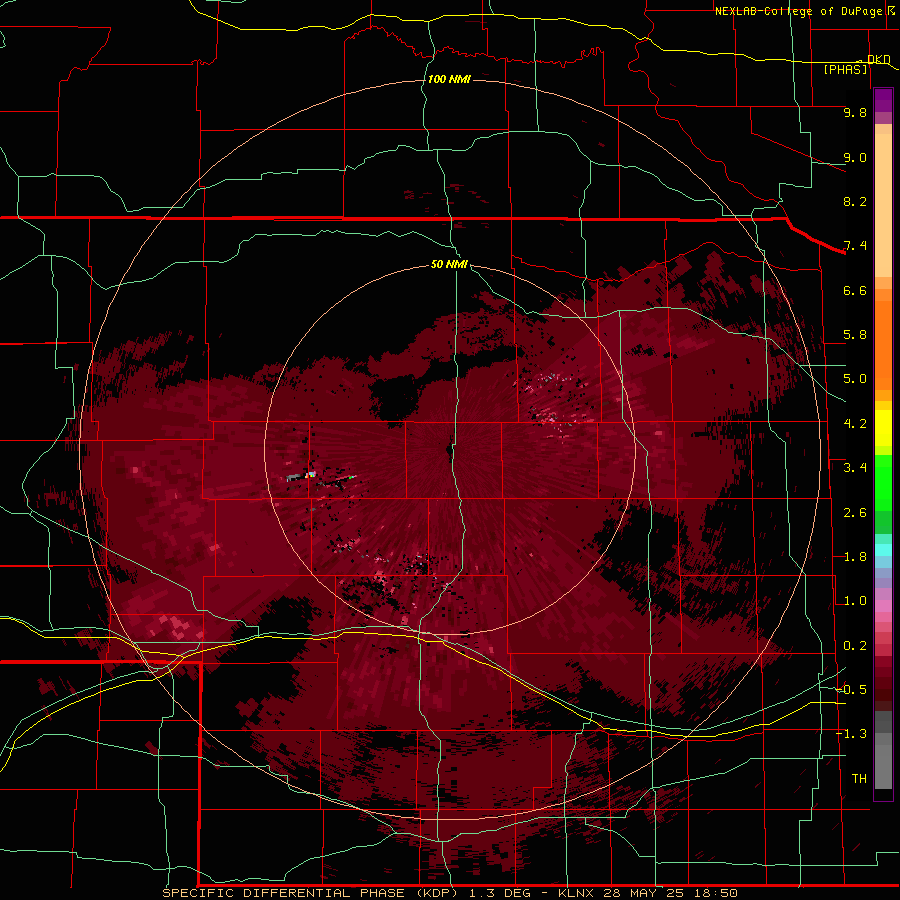The height and width of the screenshot is (900, 900).
Task: Click the [PHAS] units label
Action: 845,70
